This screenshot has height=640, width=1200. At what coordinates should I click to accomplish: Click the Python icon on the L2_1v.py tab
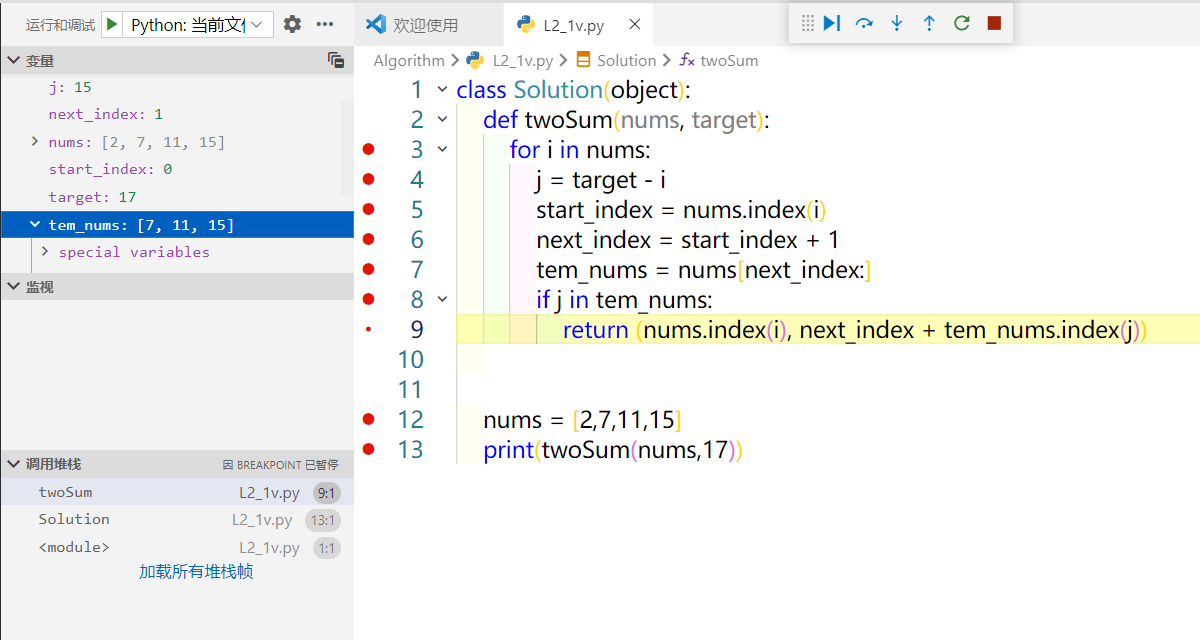(x=525, y=25)
